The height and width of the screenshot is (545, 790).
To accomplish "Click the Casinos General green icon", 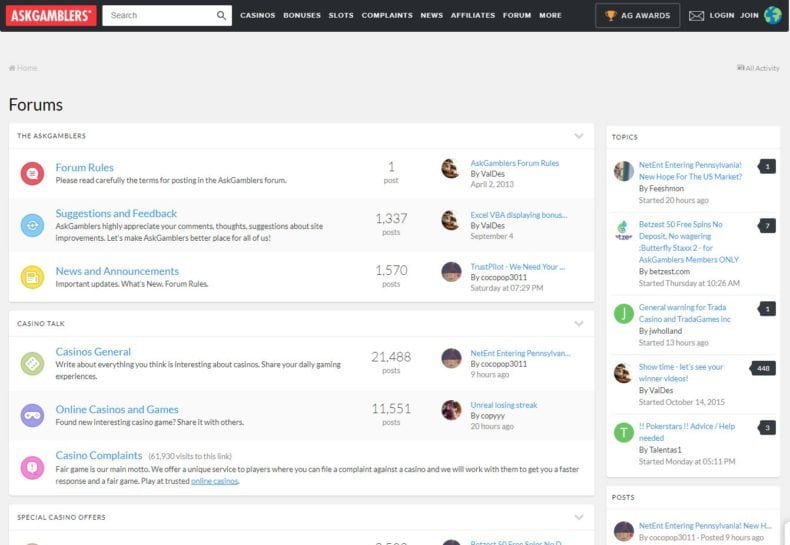I will (x=32, y=362).
